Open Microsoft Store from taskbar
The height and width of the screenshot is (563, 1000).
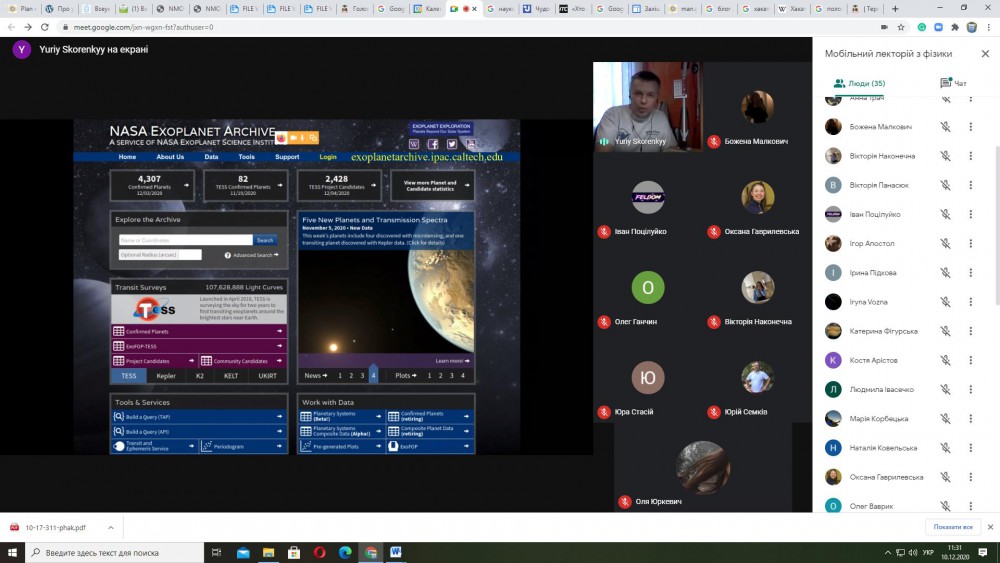pos(294,553)
